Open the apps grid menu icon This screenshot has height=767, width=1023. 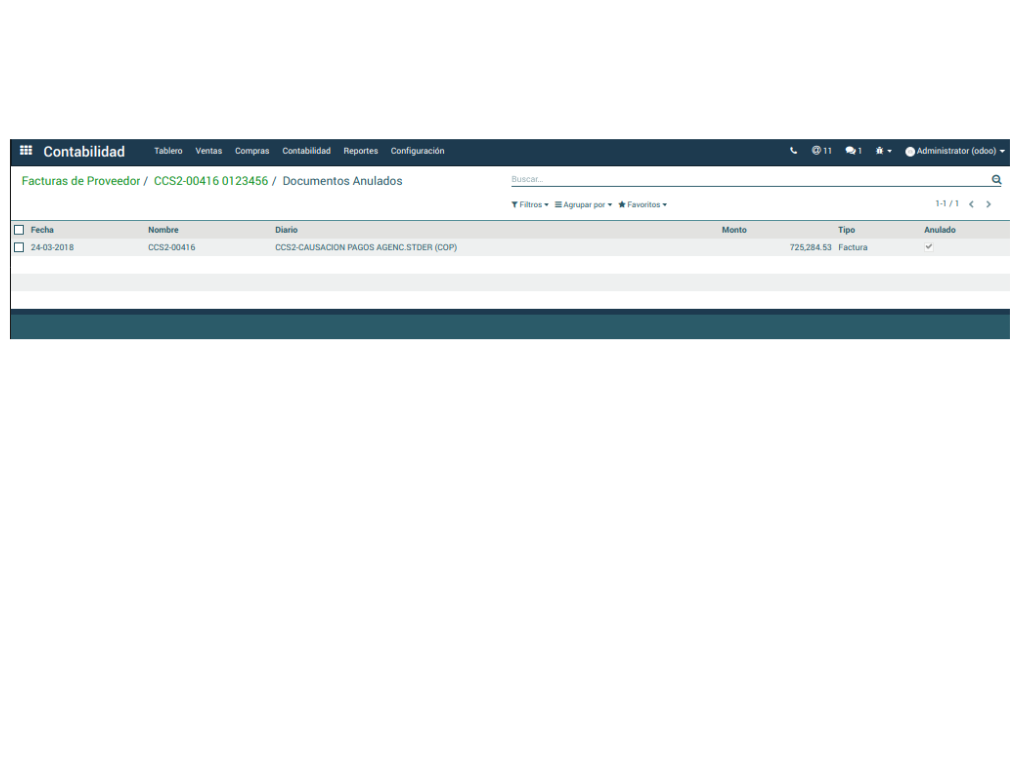(26, 151)
